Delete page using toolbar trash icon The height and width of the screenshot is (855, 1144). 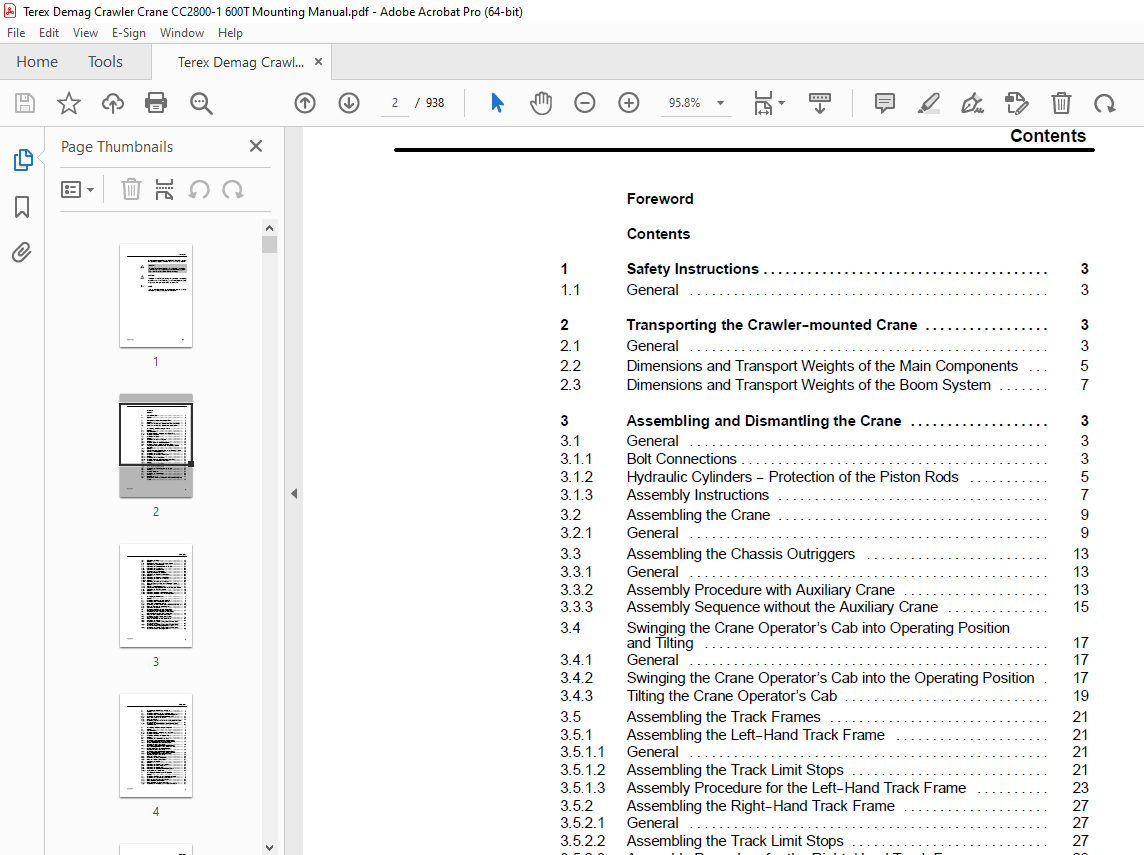(x=1061, y=103)
